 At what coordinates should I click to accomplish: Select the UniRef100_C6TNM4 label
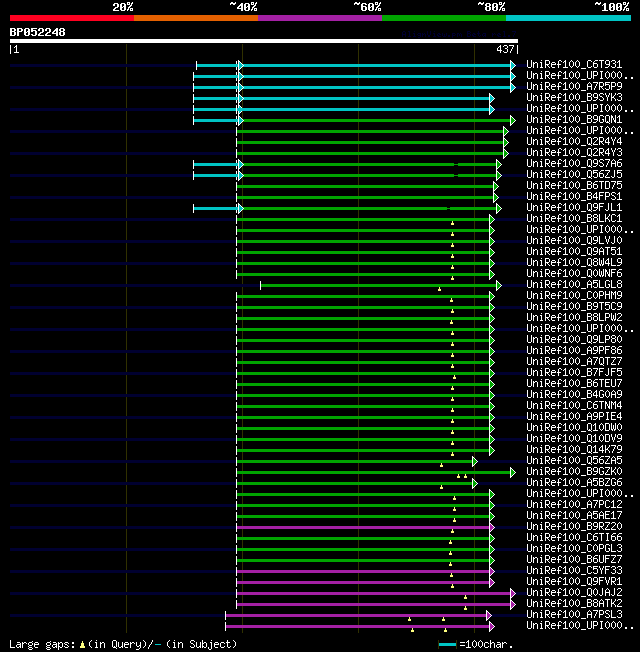click(574, 405)
